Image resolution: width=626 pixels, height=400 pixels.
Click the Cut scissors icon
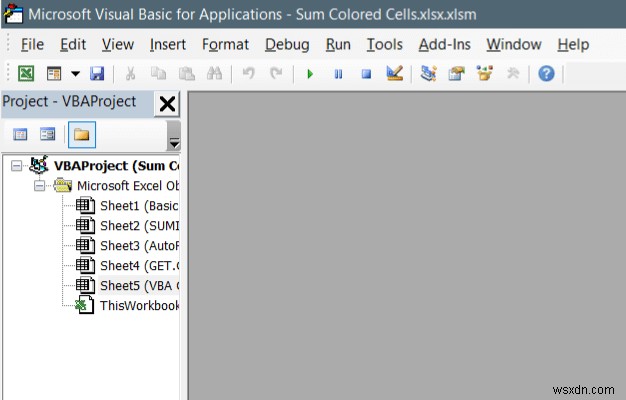pos(130,74)
